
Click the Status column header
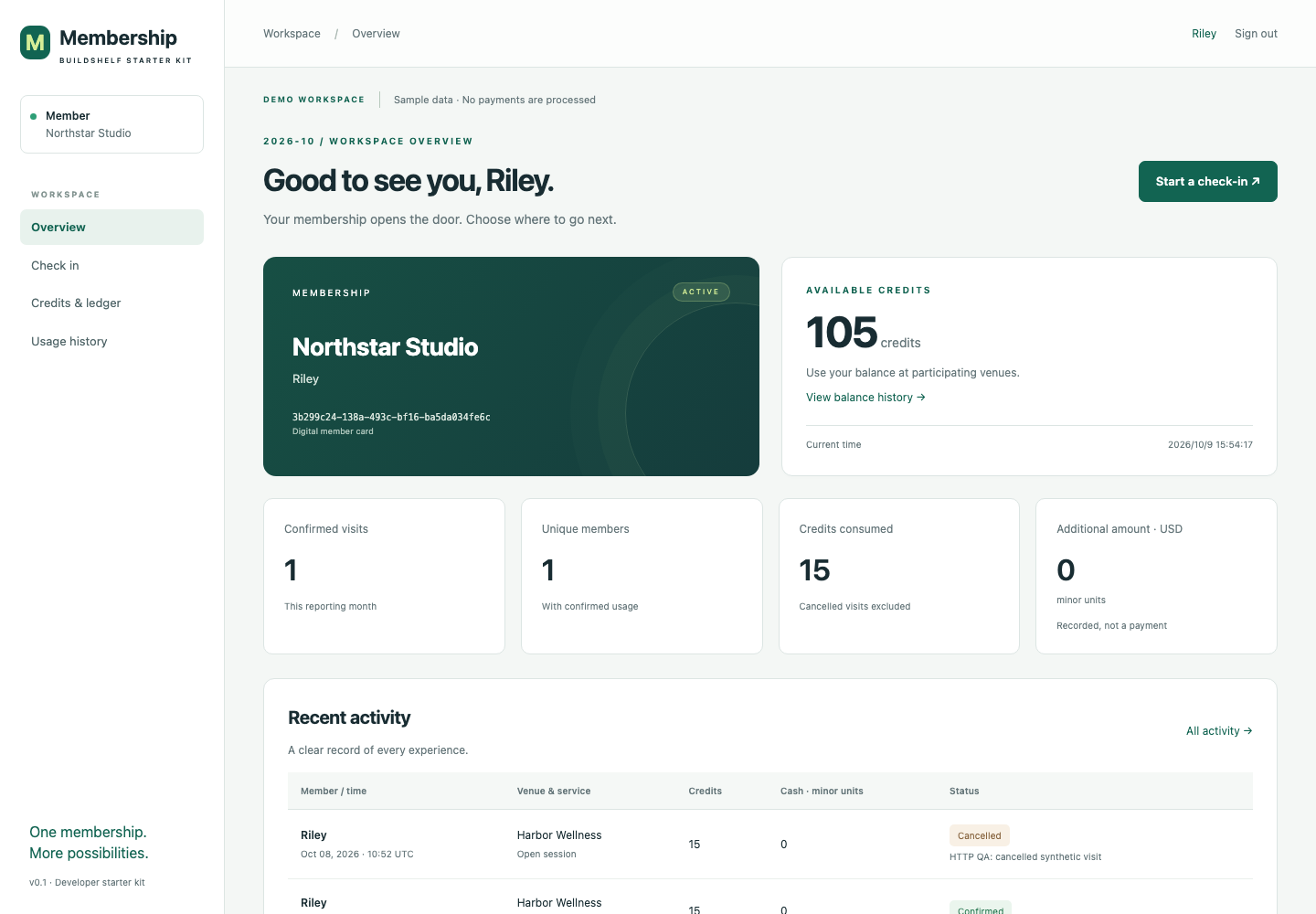tap(964, 792)
